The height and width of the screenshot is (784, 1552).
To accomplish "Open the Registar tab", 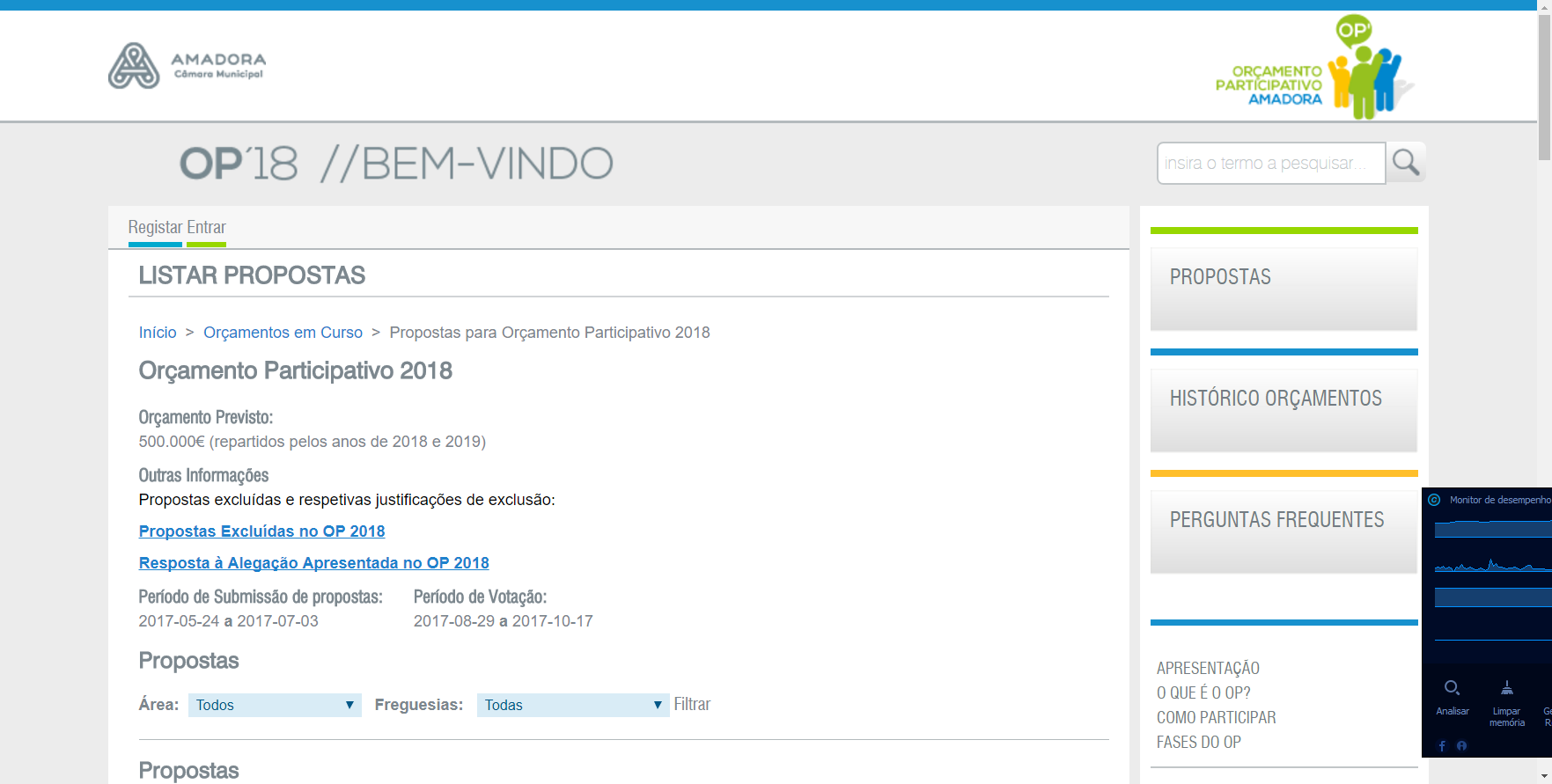I will coord(155,227).
